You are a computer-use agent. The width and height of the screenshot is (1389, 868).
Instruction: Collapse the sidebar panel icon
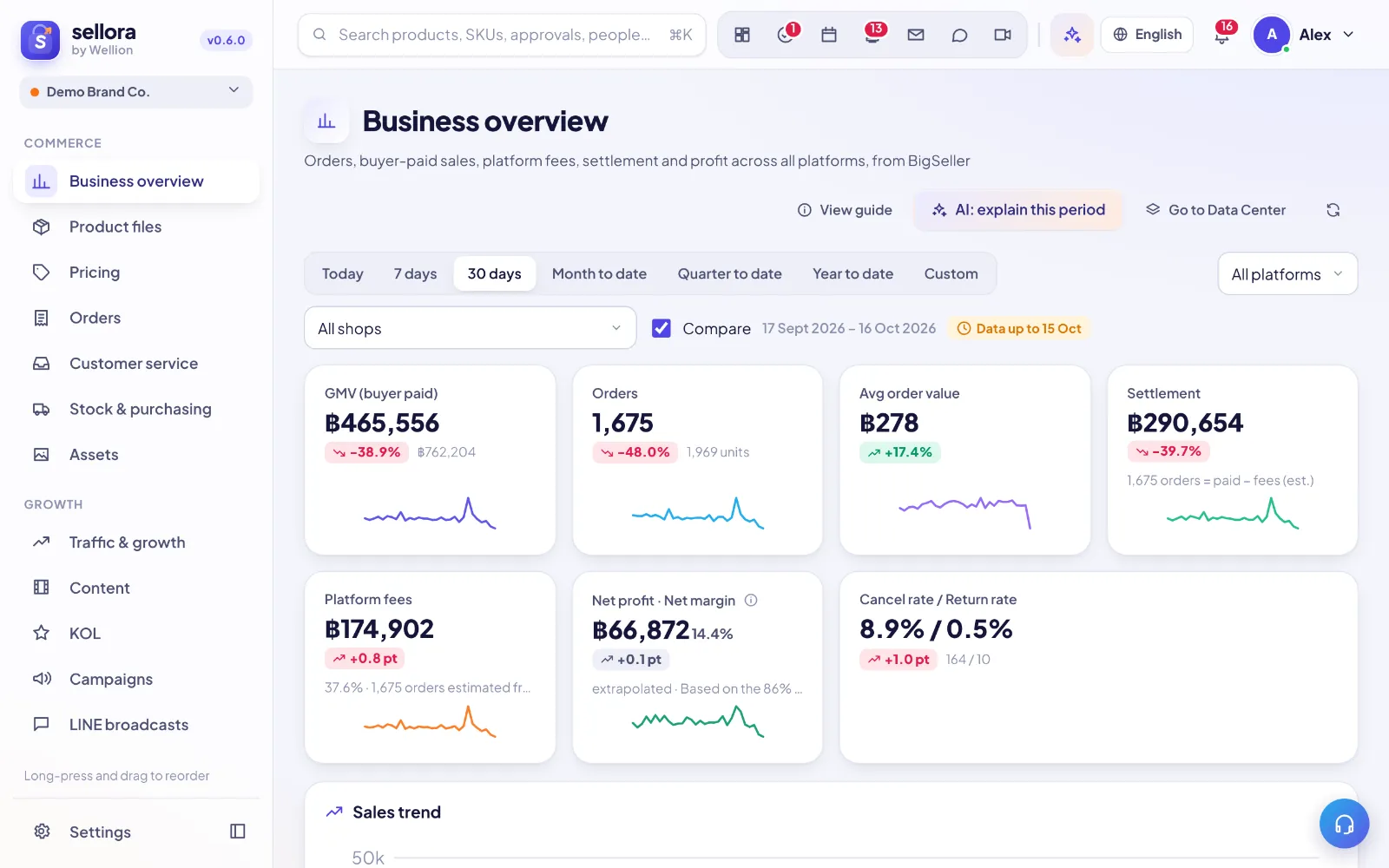point(238,832)
